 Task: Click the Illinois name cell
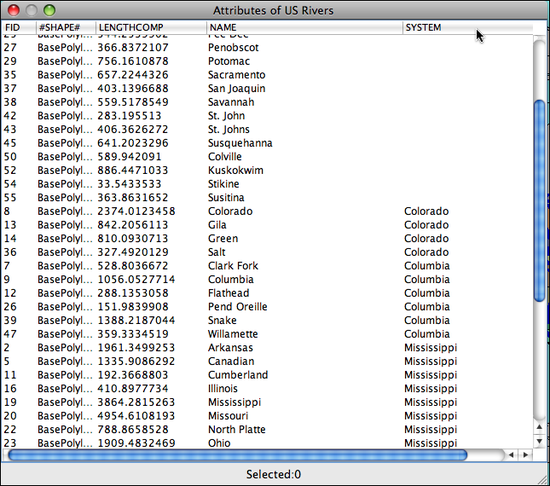(x=223, y=389)
